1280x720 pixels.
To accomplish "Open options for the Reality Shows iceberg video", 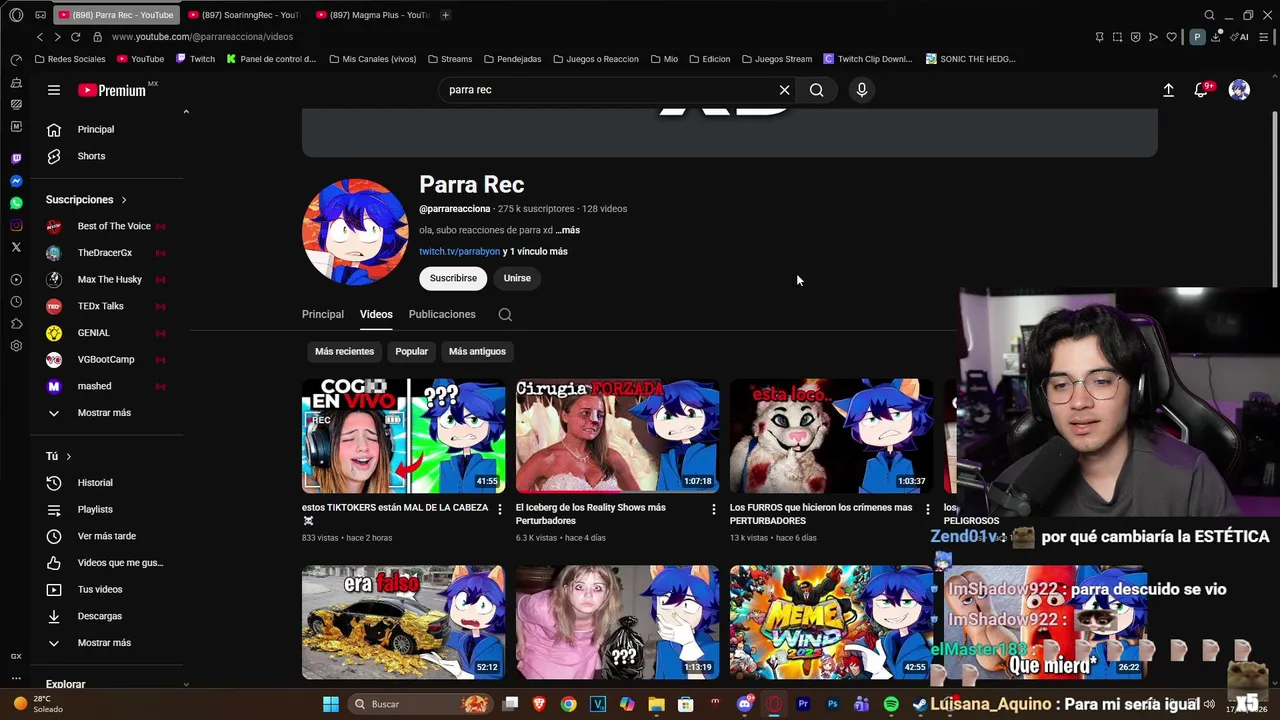I will pyautogui.click(x=714, y=509).
